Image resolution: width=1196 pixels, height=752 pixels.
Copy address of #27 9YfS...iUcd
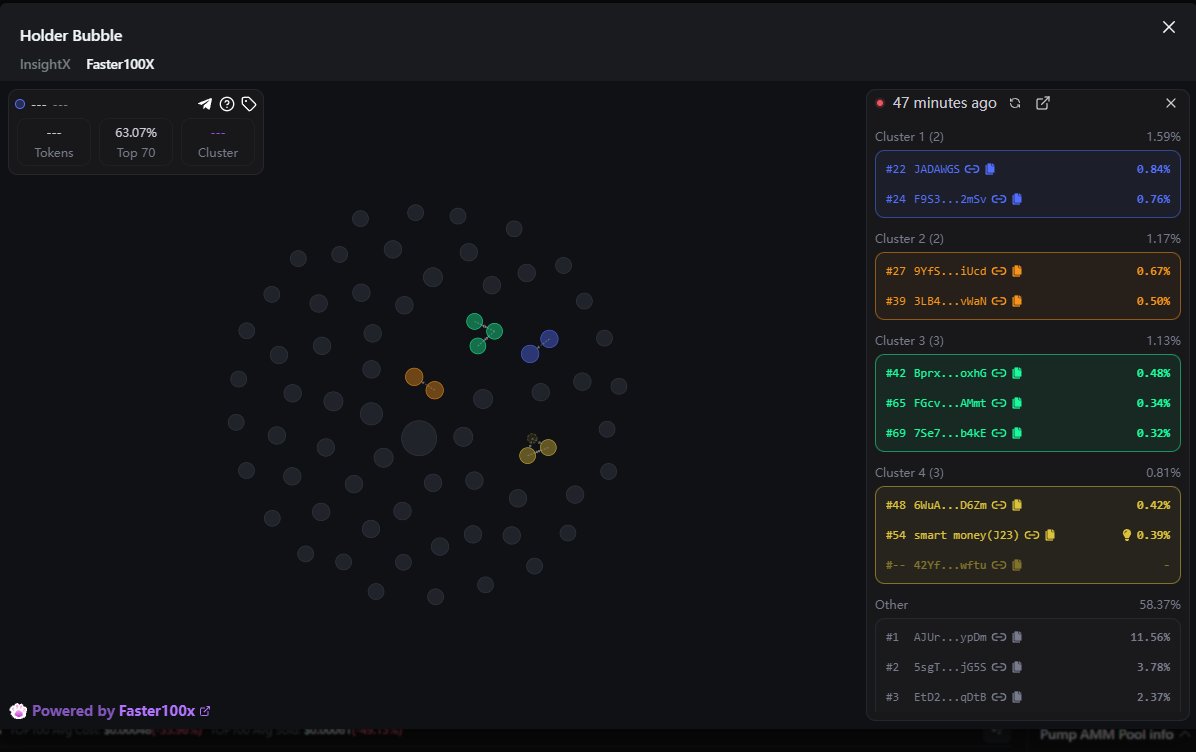tap(1017, 271)
